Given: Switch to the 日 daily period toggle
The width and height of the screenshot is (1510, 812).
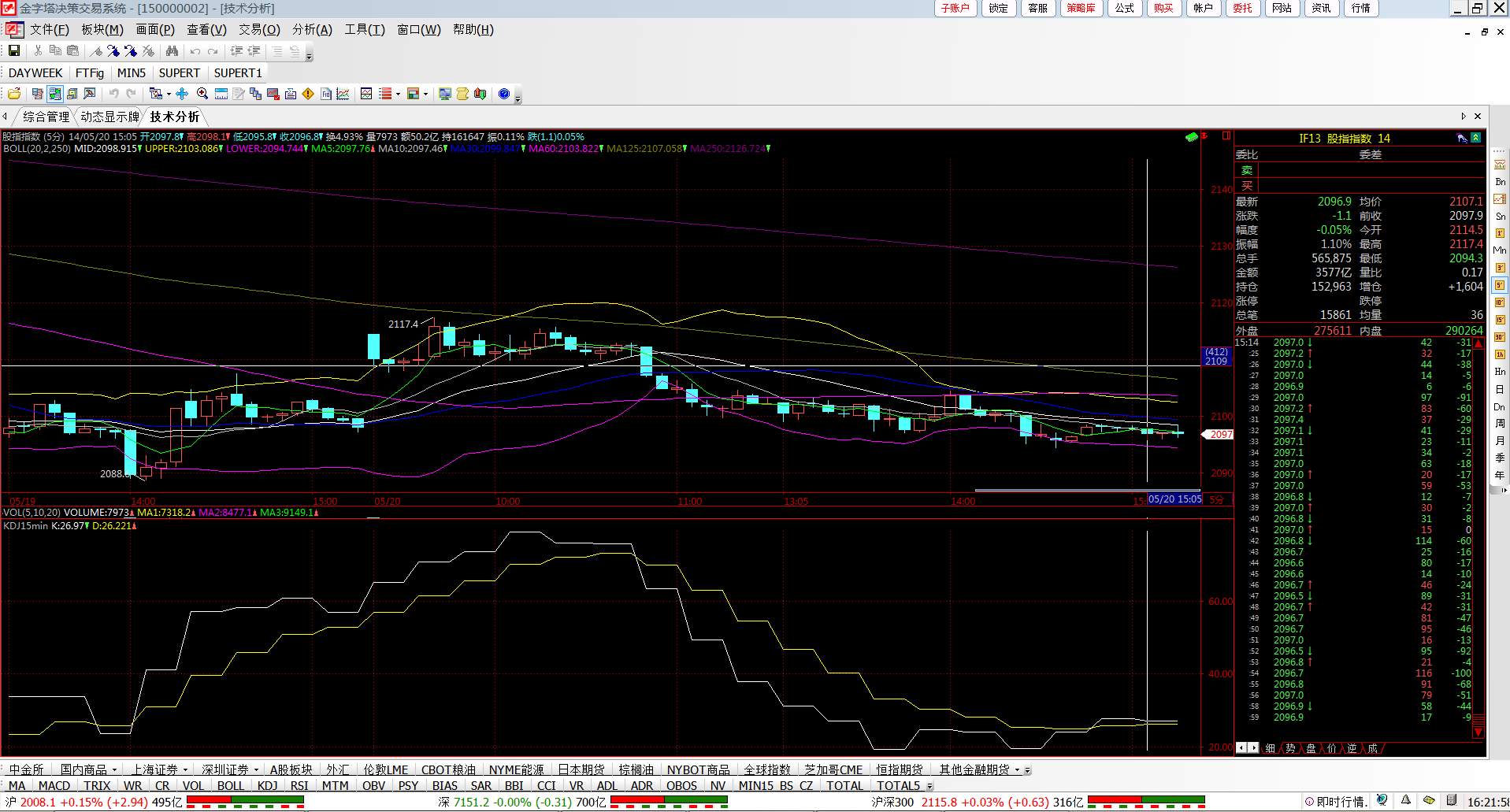Looking at the screenshot, I should click(x=1500, y=390).
